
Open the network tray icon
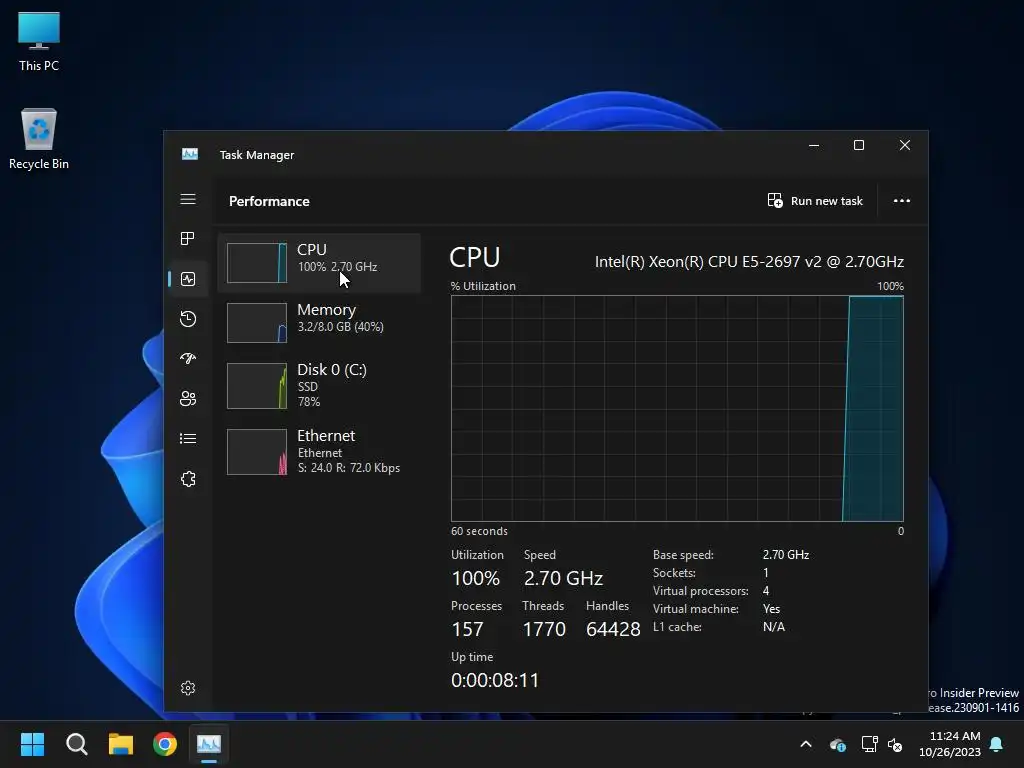[869, 744]
